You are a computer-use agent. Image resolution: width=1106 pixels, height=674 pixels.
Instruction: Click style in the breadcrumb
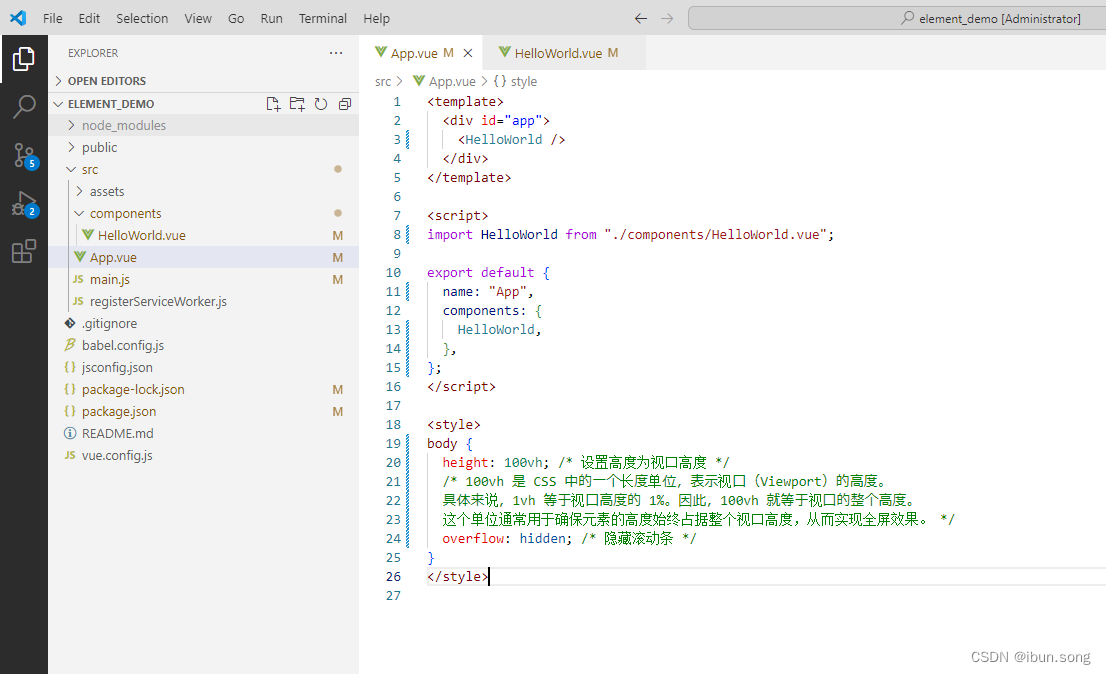(x=523, y=82)
